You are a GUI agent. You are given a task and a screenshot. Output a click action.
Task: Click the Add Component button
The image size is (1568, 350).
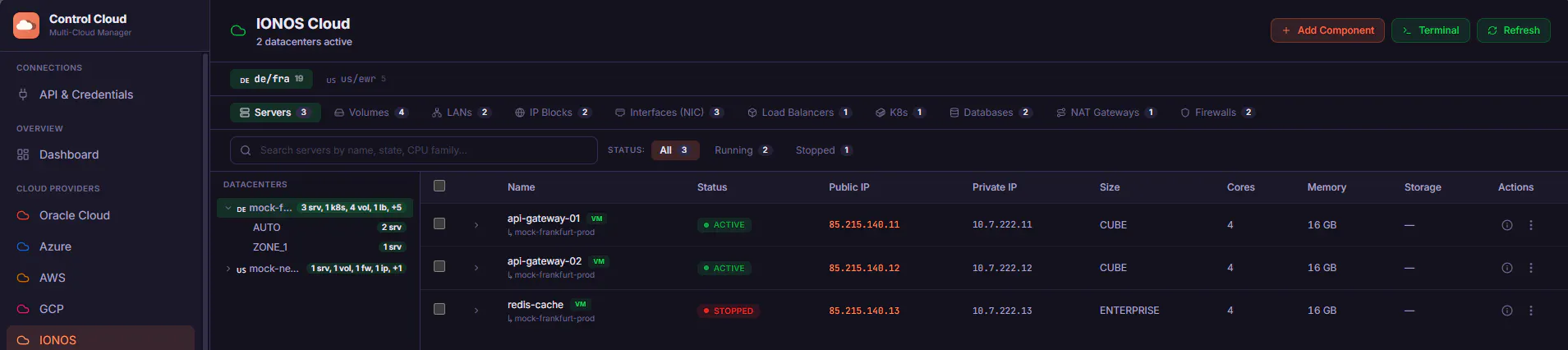[1327, 30]
